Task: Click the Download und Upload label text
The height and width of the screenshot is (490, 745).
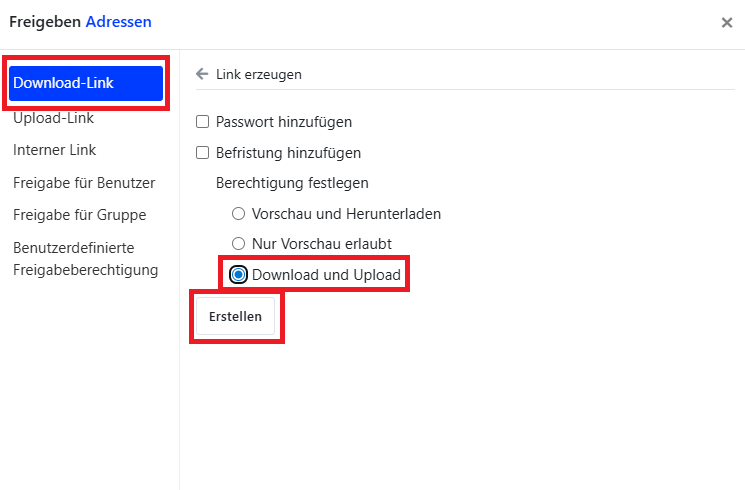Action: tap(326, 275)
